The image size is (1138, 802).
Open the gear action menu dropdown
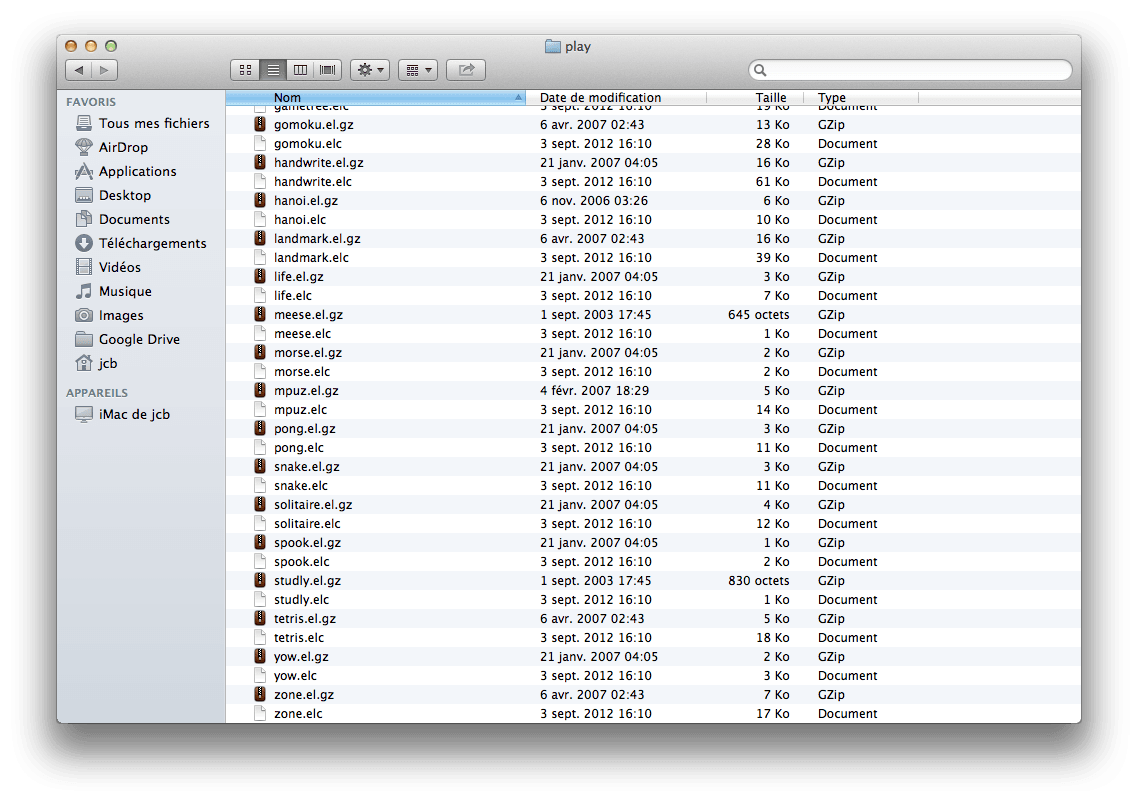point(370,70)
